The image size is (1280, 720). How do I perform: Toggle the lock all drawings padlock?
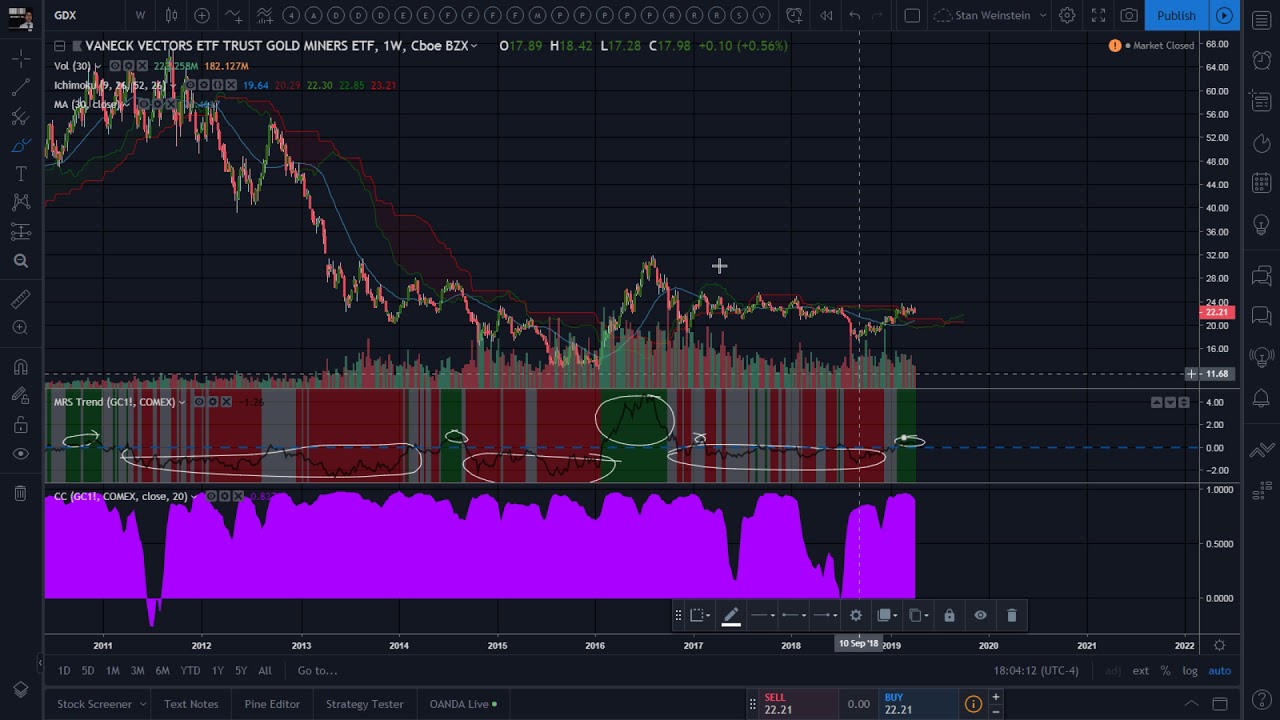[x=20, y=425]
